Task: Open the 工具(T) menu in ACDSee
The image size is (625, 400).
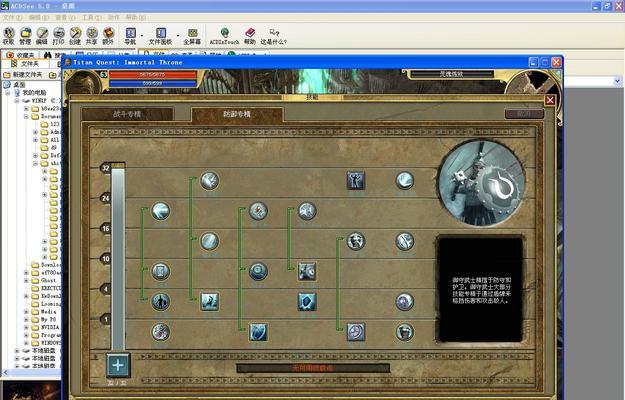Action: tap(91, 17)
